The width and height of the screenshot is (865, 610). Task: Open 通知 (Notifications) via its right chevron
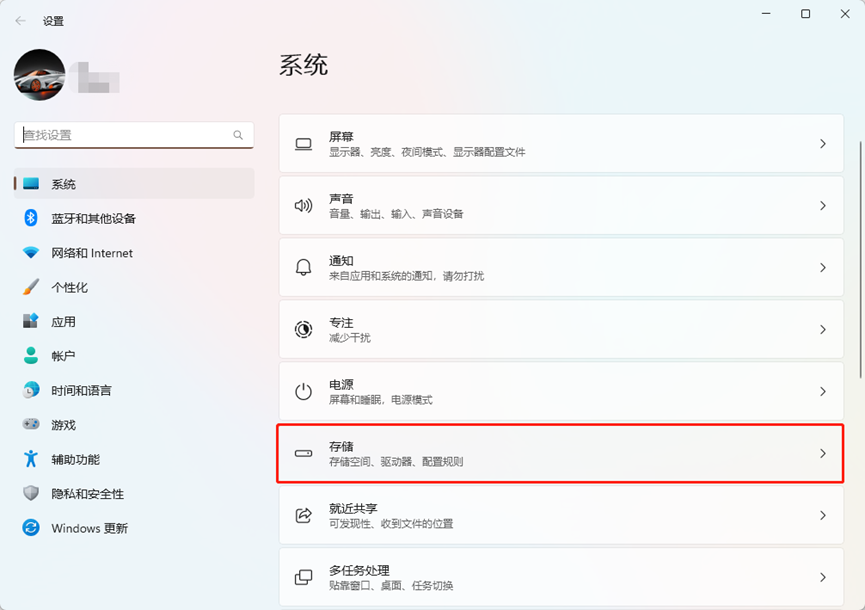(x=823, y=267)
